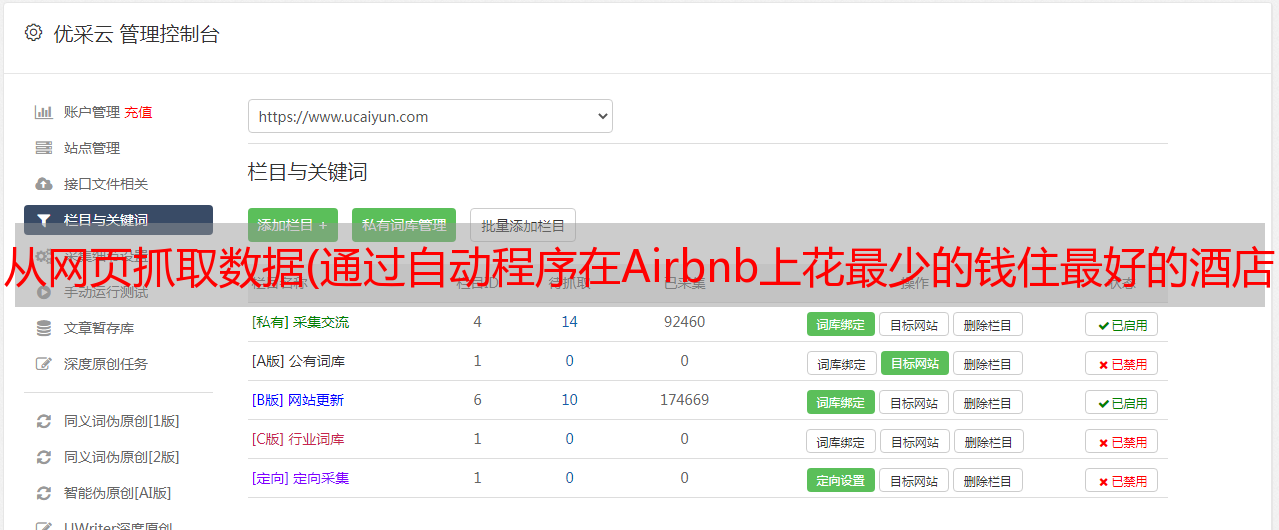The height and width of the screenshot is (530, 1279).
Task: Click the 174669 collected count
Action: (684, 400)
